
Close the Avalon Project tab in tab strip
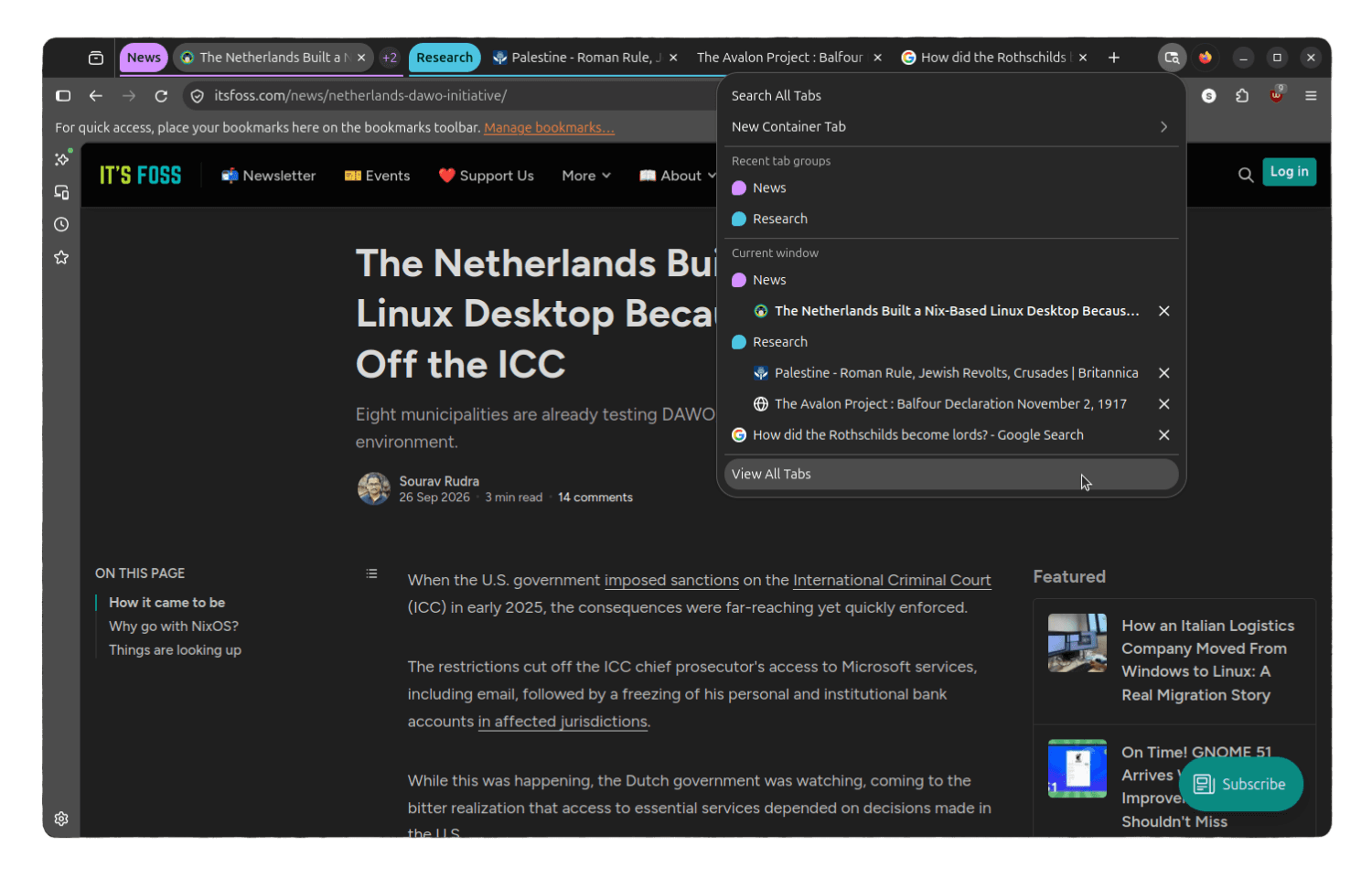point(877,58)
